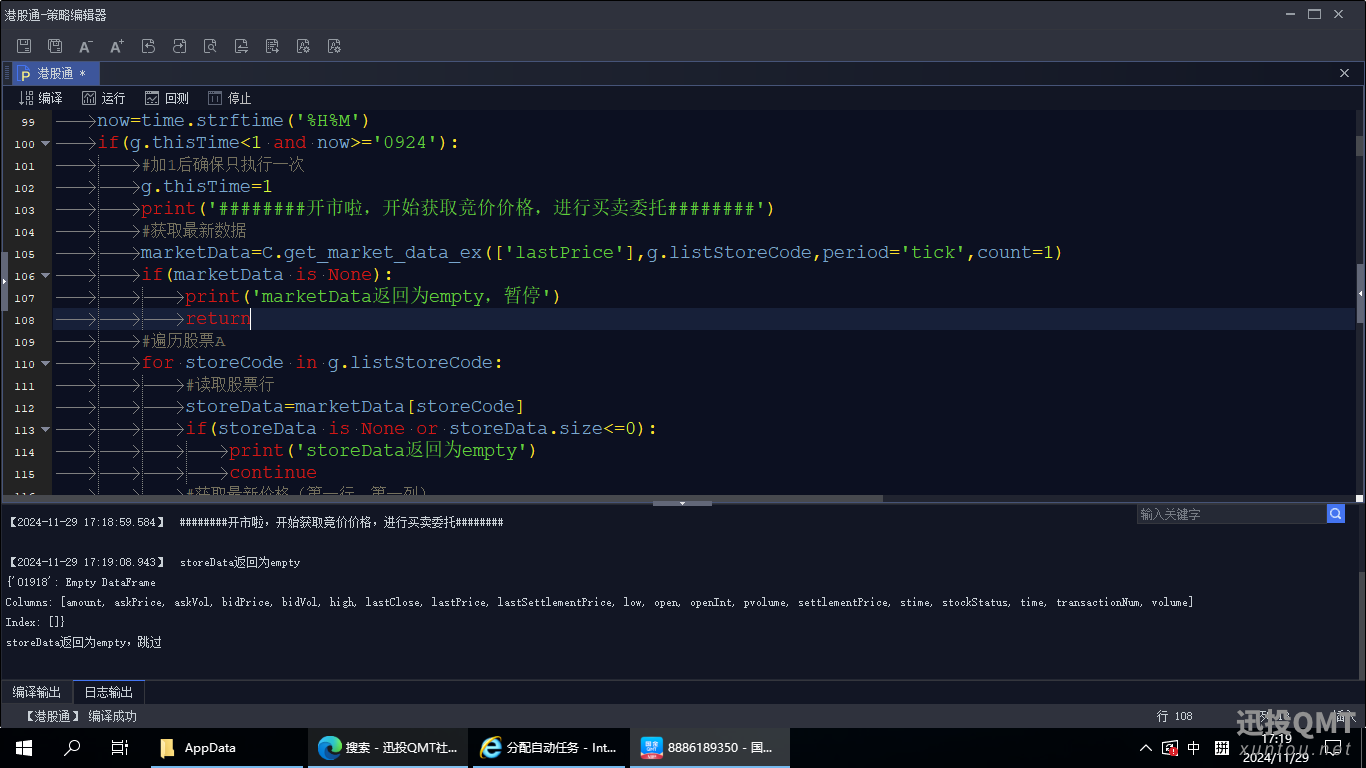Open the Find (magnifier document) toolbar icon
The height and width of the screenshot is (768, 1366).
(210, 46)
